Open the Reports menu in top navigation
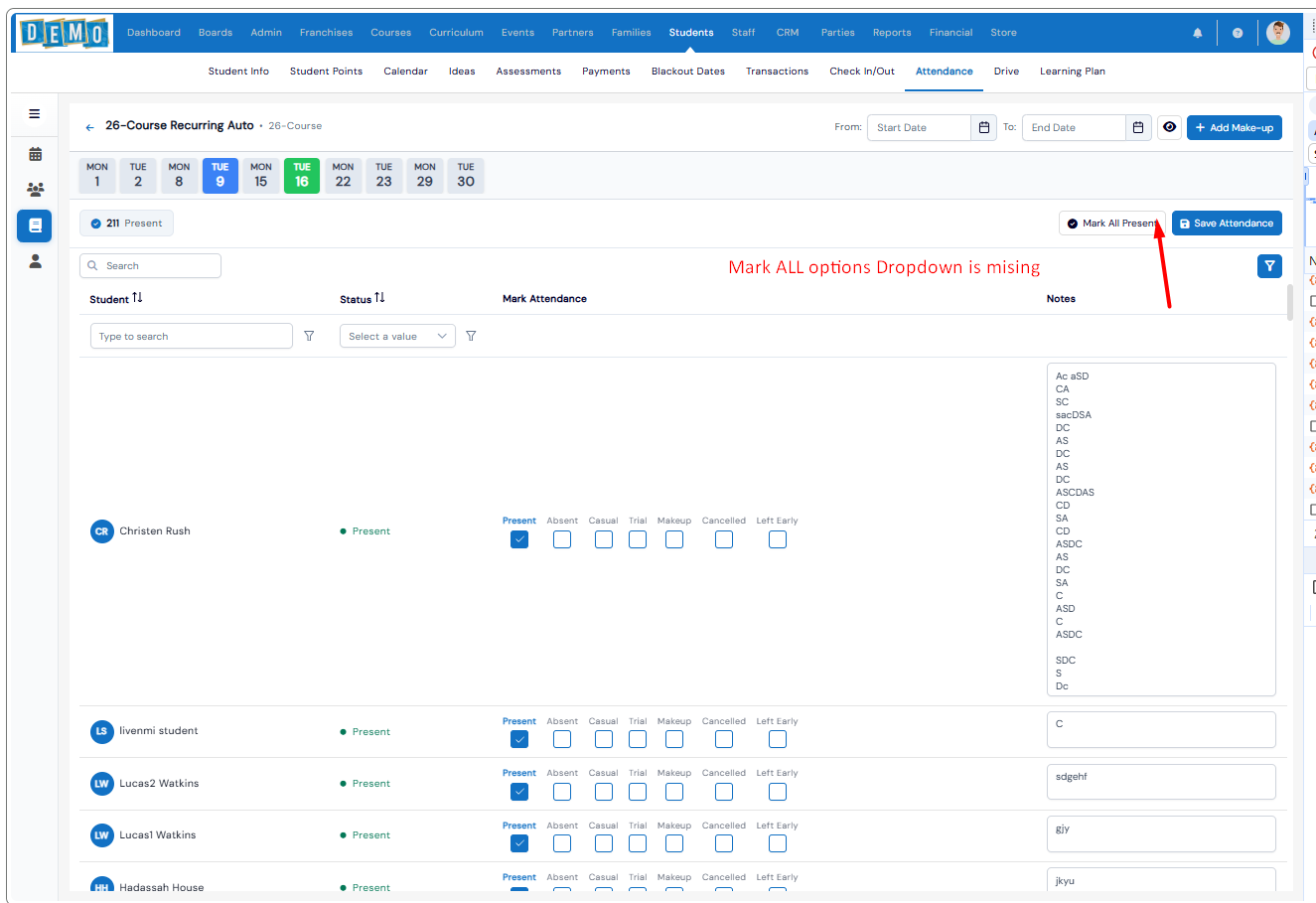The image size is (1316, 903). [x=891, y=33]
